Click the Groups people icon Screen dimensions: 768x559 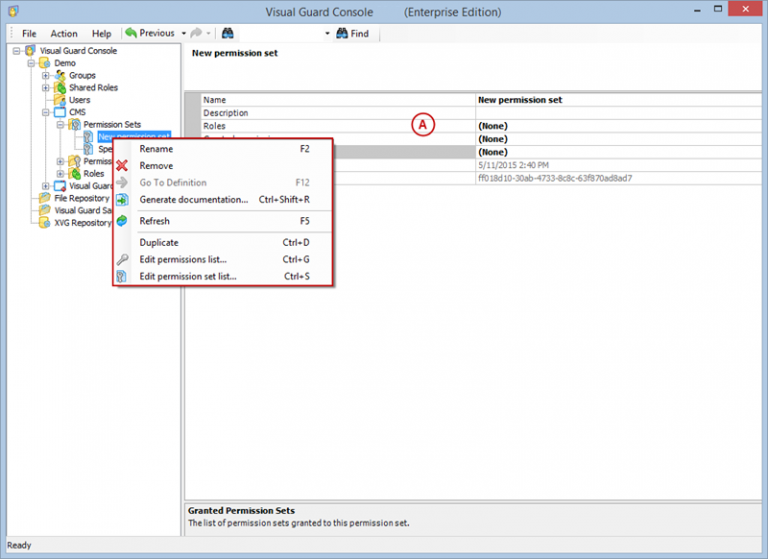(60, 75)
